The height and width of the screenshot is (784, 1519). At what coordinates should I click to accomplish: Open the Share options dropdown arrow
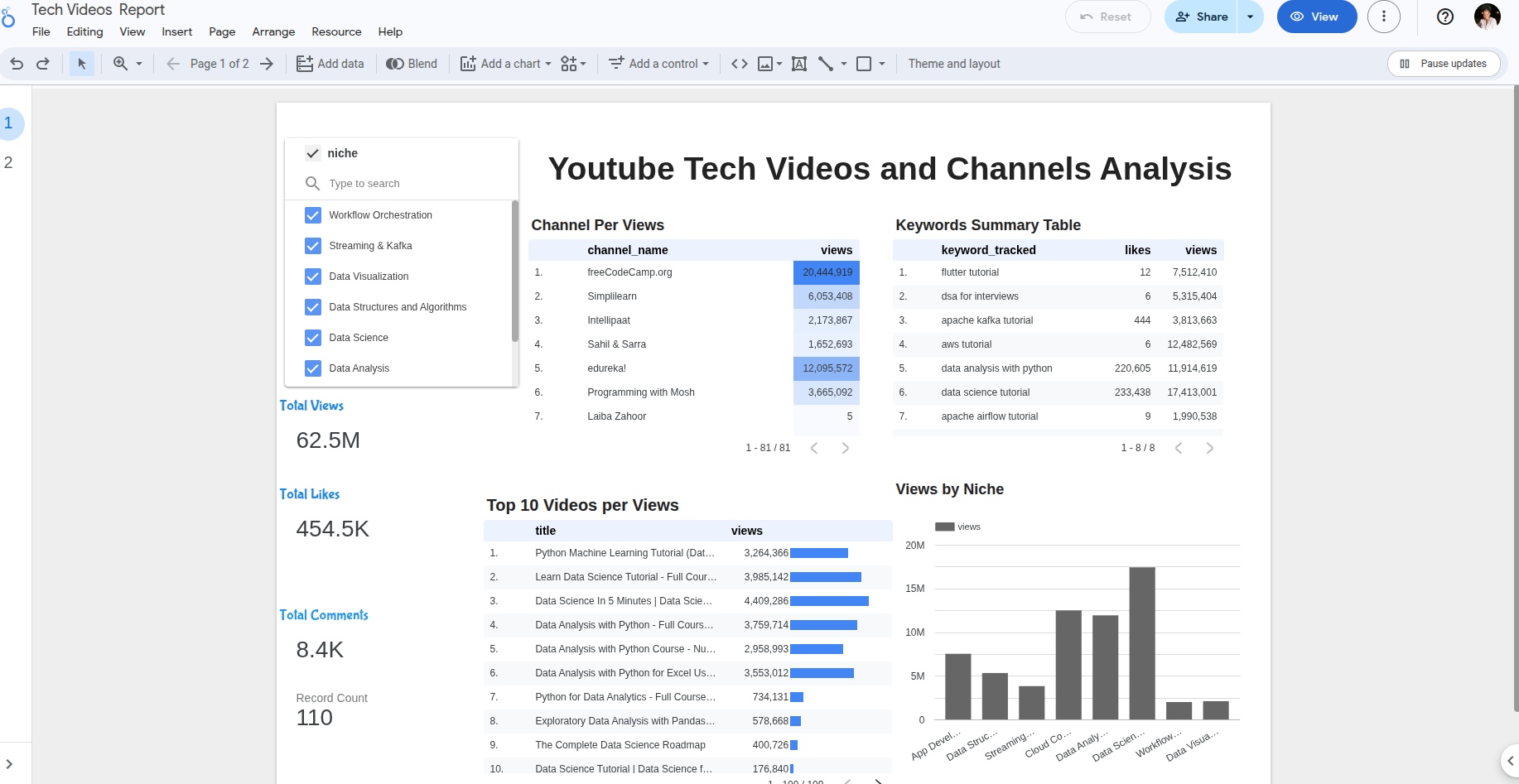click(x=1250, y=17)
